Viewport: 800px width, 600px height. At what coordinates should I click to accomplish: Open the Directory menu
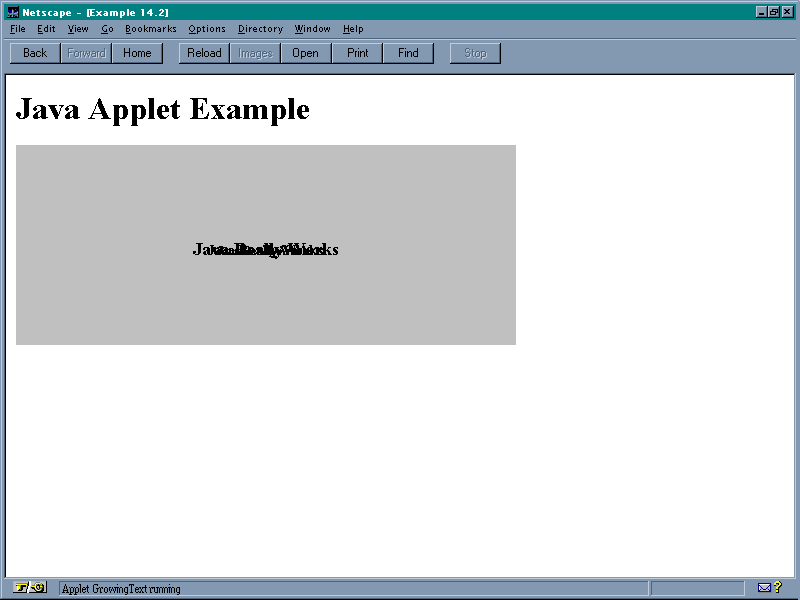tap(260, 29)
